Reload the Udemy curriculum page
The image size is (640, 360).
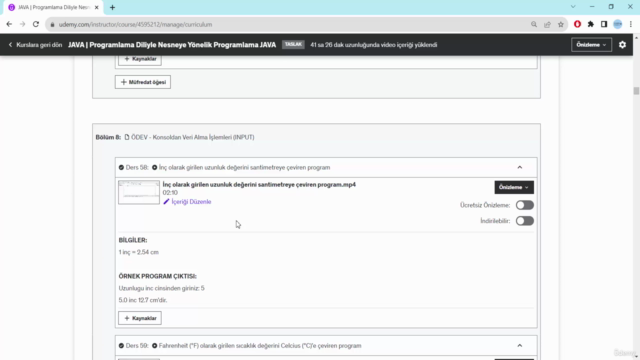click(36, 24)
